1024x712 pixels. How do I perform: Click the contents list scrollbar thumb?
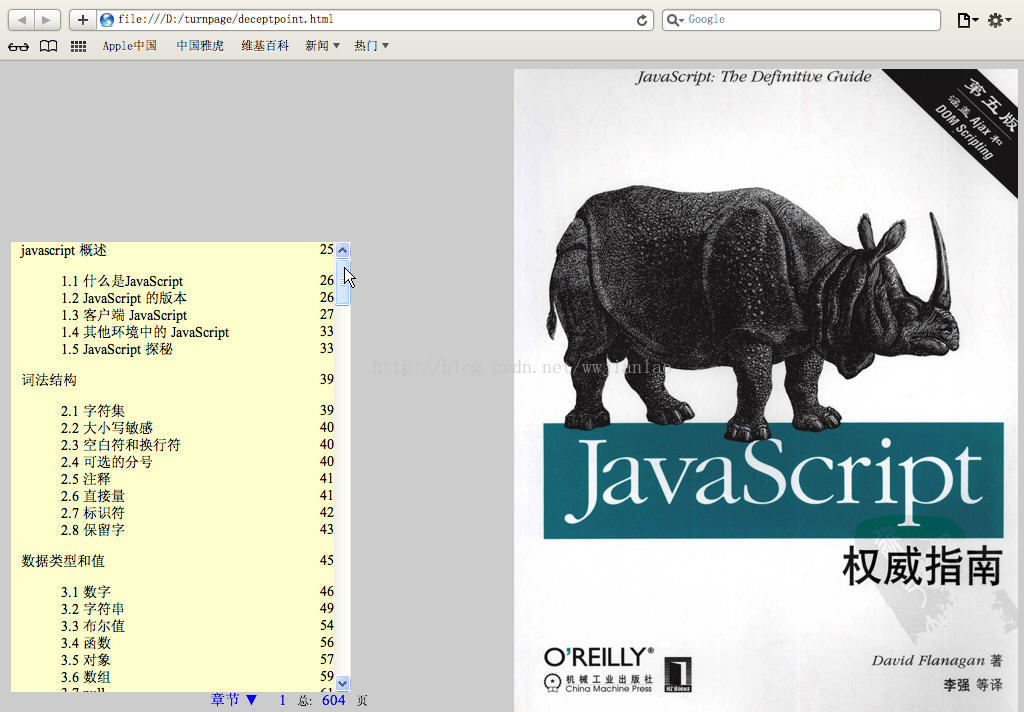click(342, 282)
